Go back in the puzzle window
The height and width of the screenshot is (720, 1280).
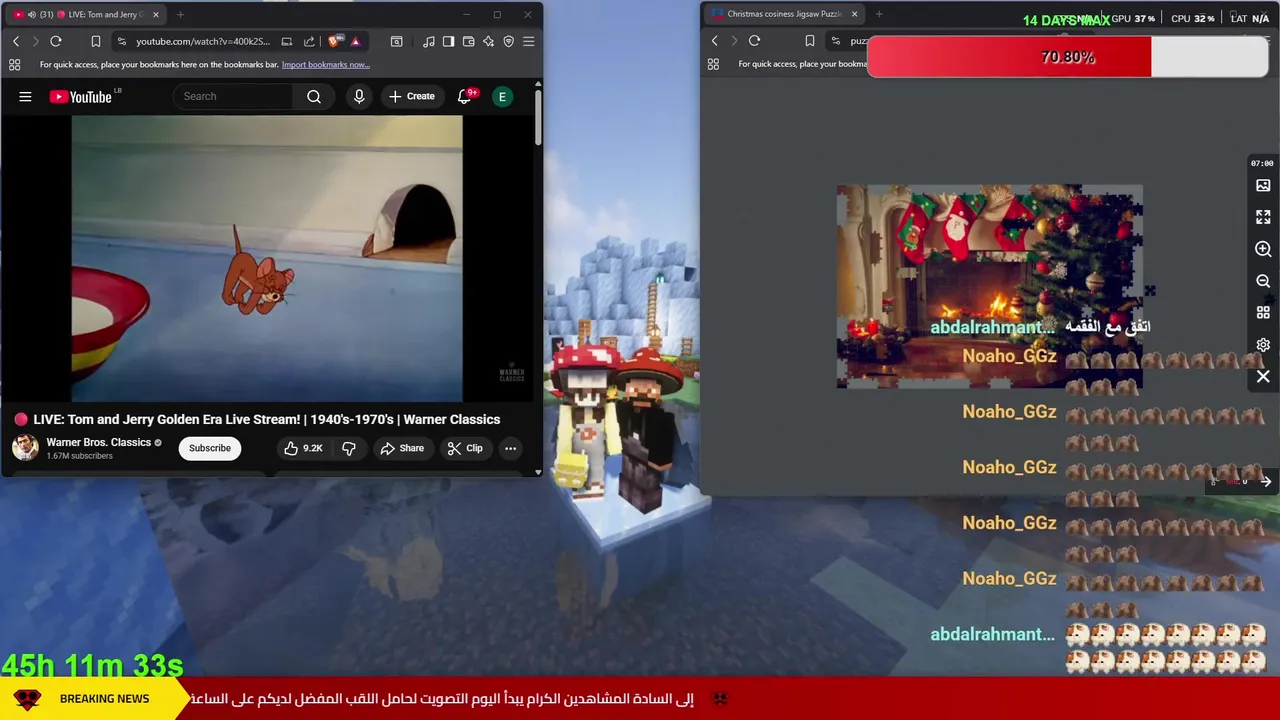[714, 41]
